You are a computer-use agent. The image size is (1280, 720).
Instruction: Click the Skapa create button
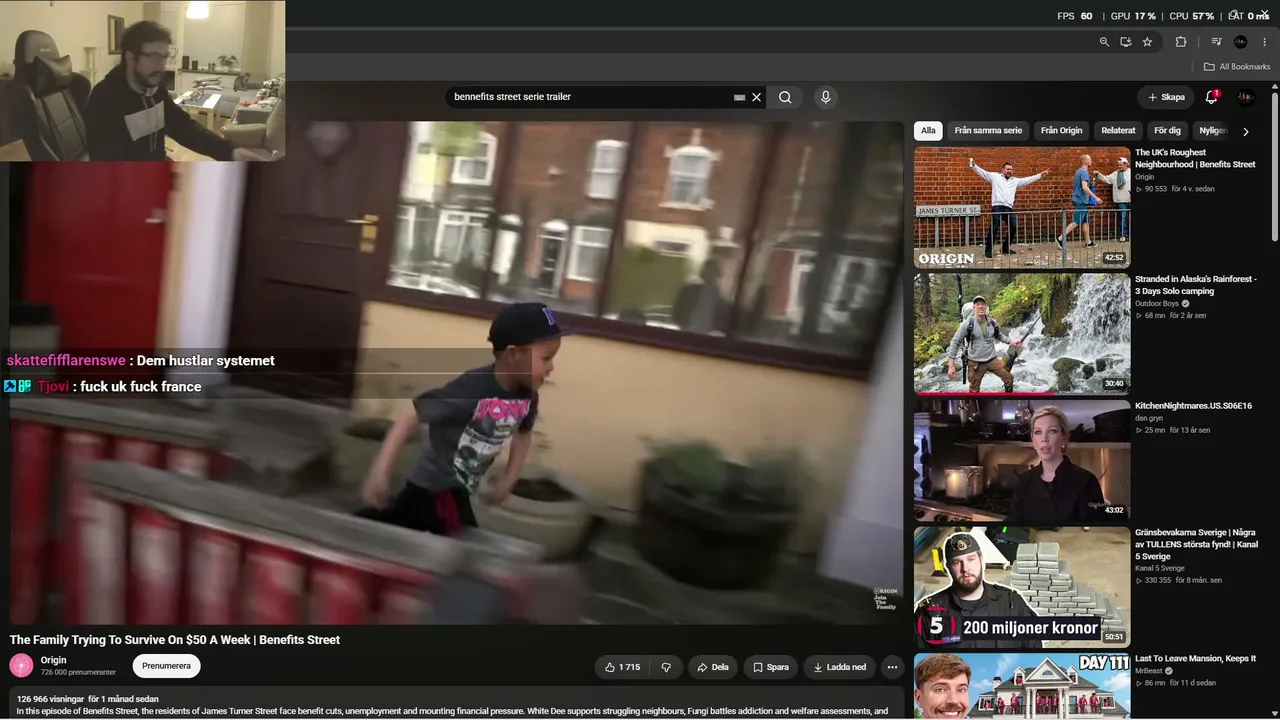tap(1166, 97)
